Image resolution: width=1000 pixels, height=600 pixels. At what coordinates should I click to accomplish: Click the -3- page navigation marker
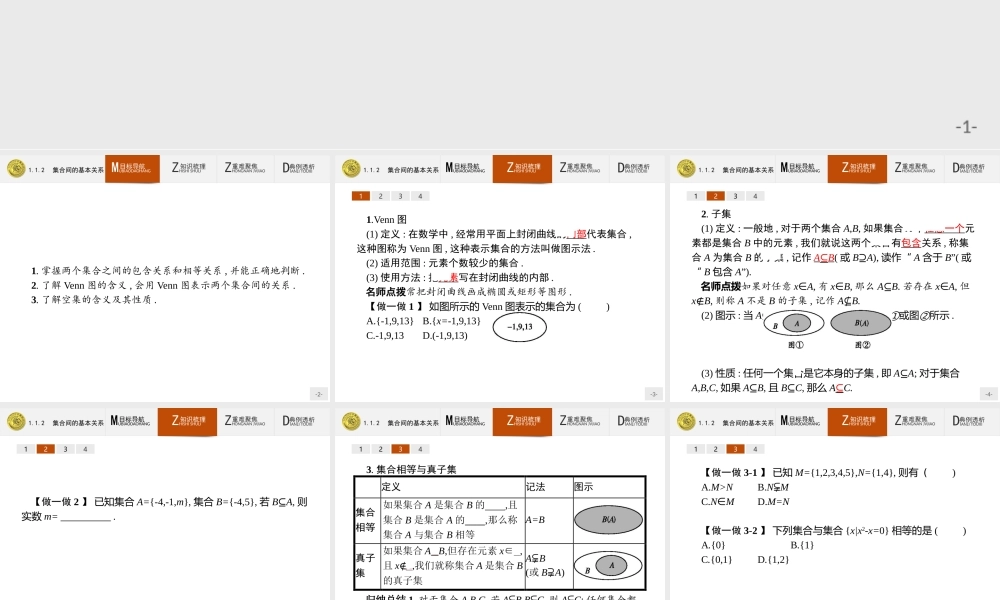(x=652, y=394)
